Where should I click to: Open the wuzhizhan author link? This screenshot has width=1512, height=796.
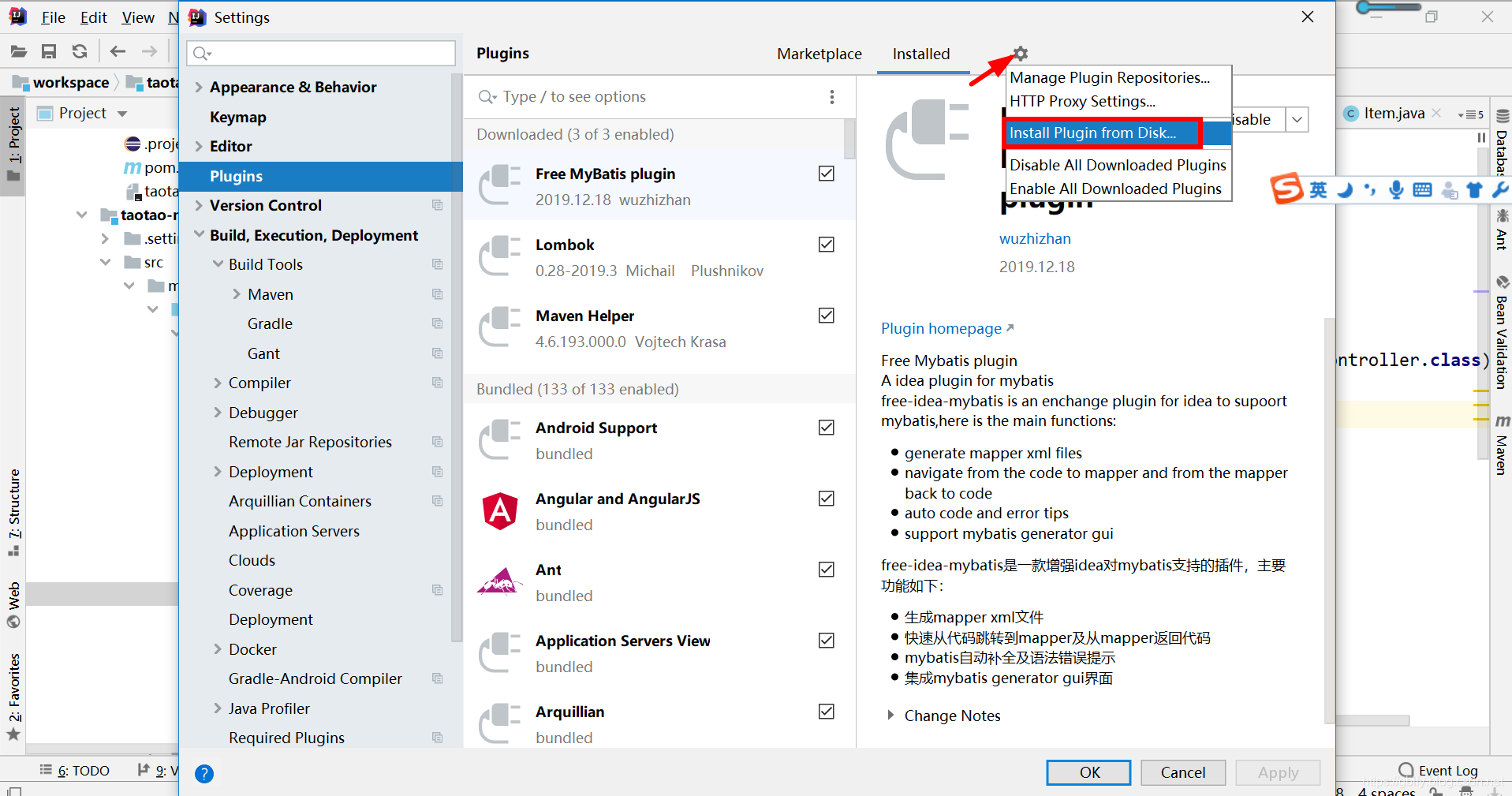[1035, 238]
